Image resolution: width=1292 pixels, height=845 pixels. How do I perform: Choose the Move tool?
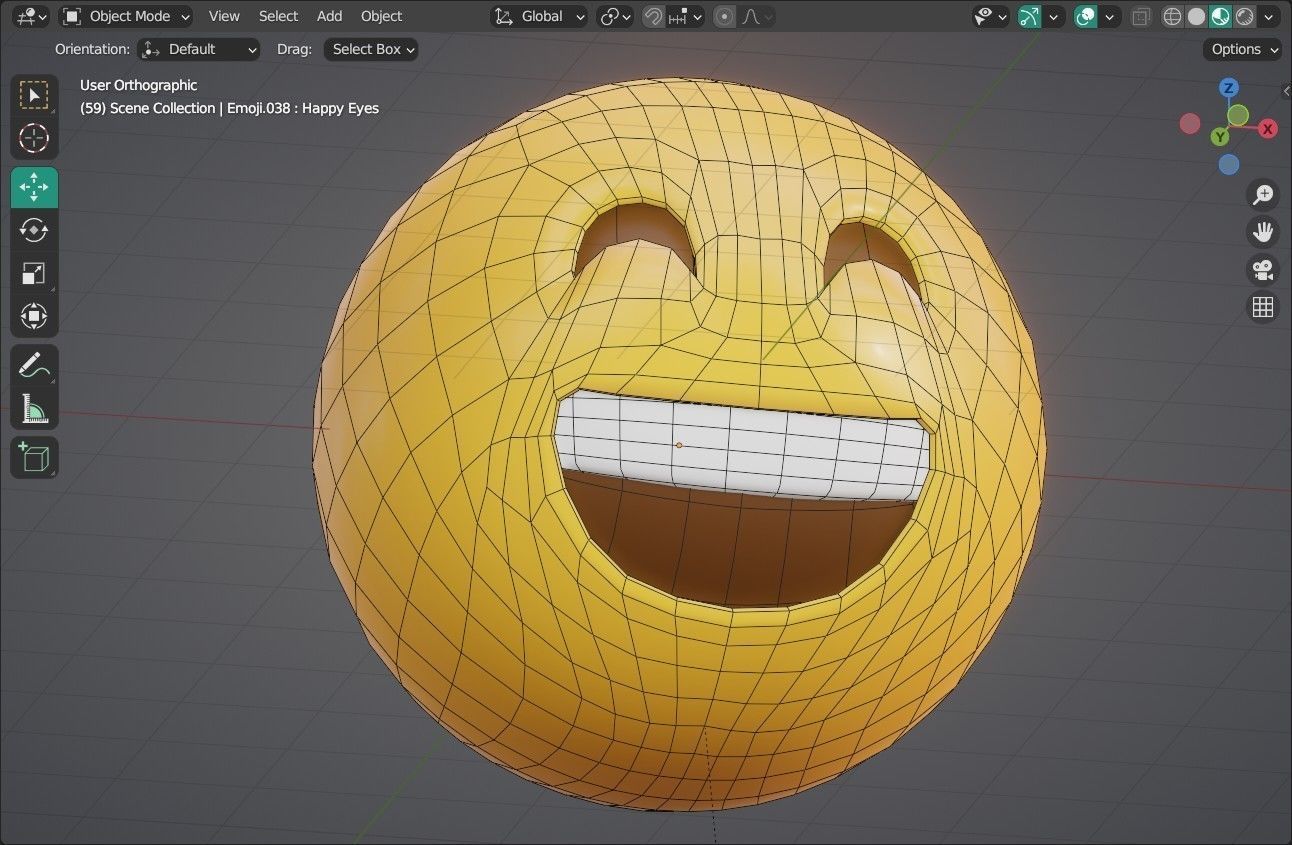[x=34, y=188]
